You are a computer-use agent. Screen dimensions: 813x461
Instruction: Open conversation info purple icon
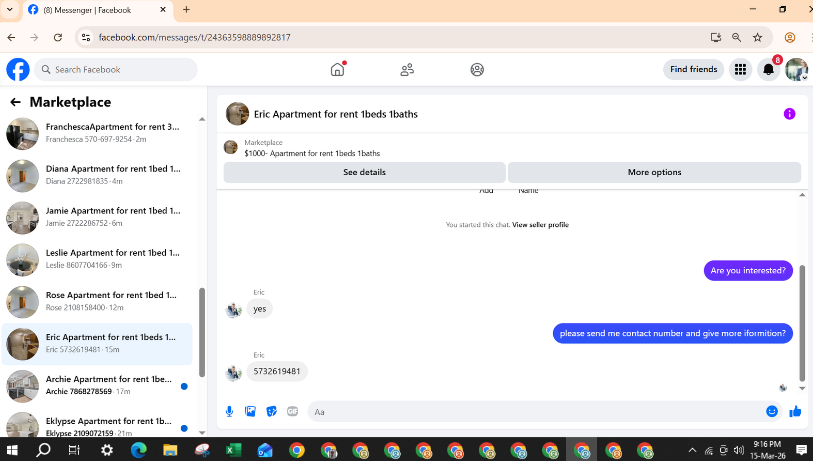click(x=789, y=114)
